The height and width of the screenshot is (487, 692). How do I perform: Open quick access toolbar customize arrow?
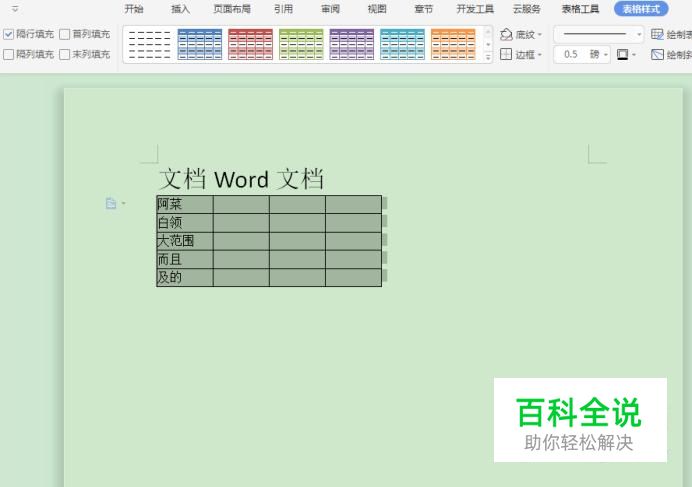coord(15,9)
